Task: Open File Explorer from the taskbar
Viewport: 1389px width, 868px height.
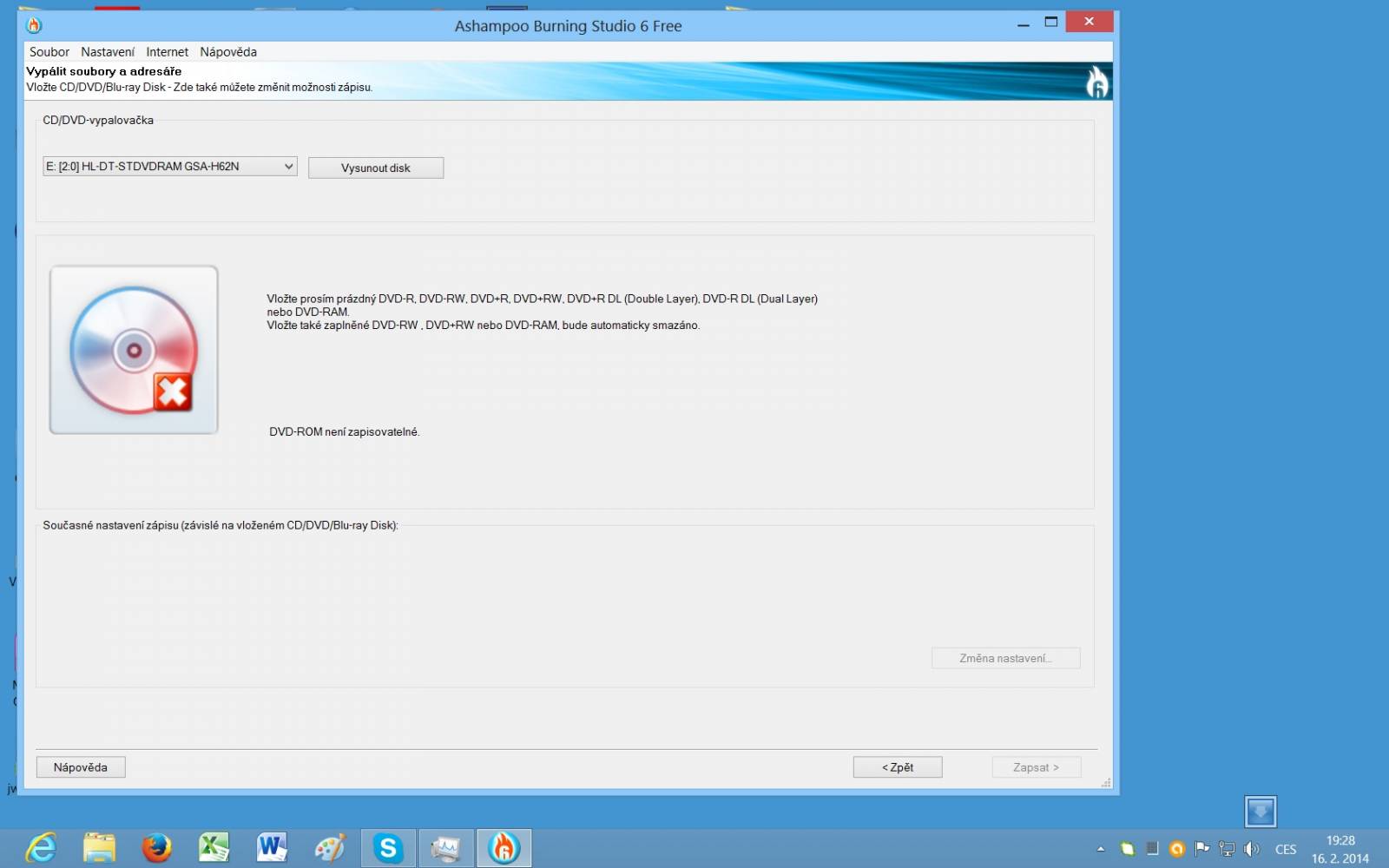Action: pos(99,847)
